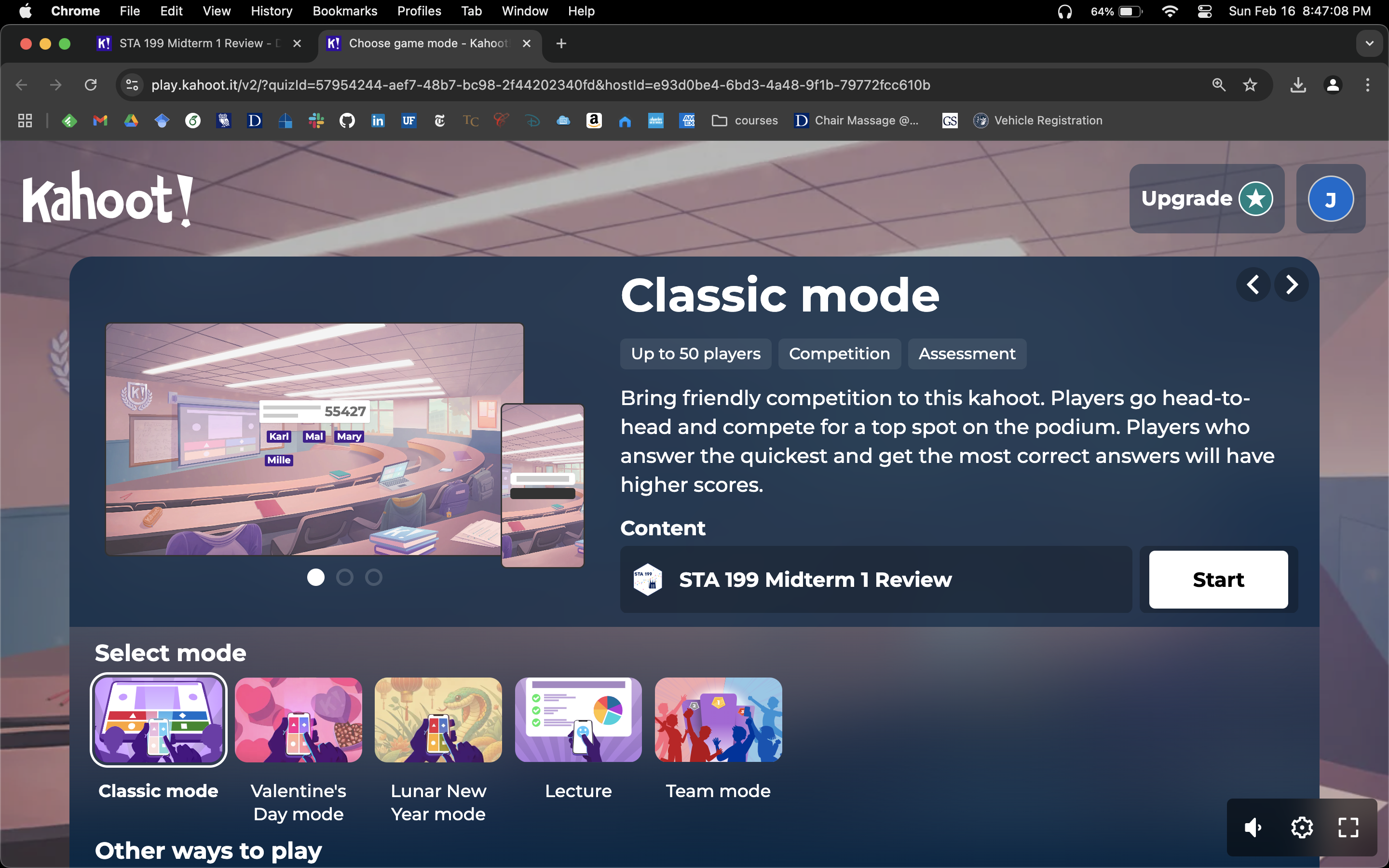The image size is (1389, 868).
Task: Click the Kahoot! logo
Action: (x=108, y=199)
